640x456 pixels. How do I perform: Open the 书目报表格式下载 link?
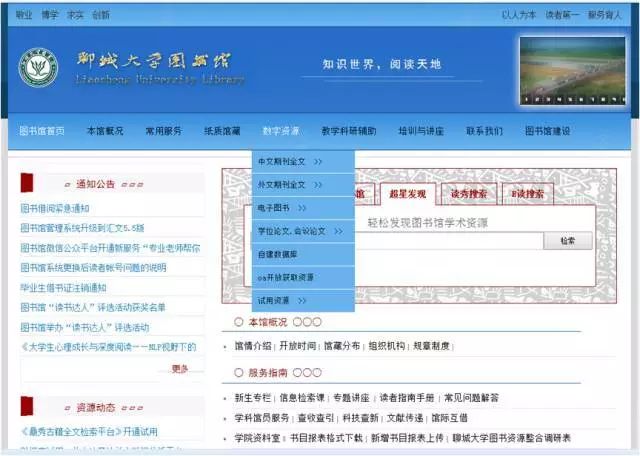click(326, 438)
